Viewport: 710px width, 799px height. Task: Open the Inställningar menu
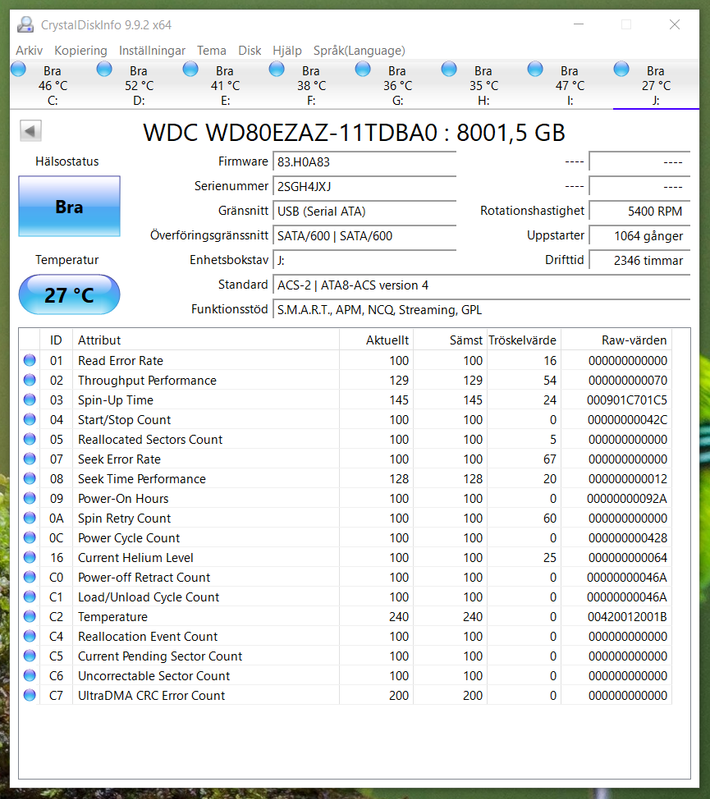(152, 50)
